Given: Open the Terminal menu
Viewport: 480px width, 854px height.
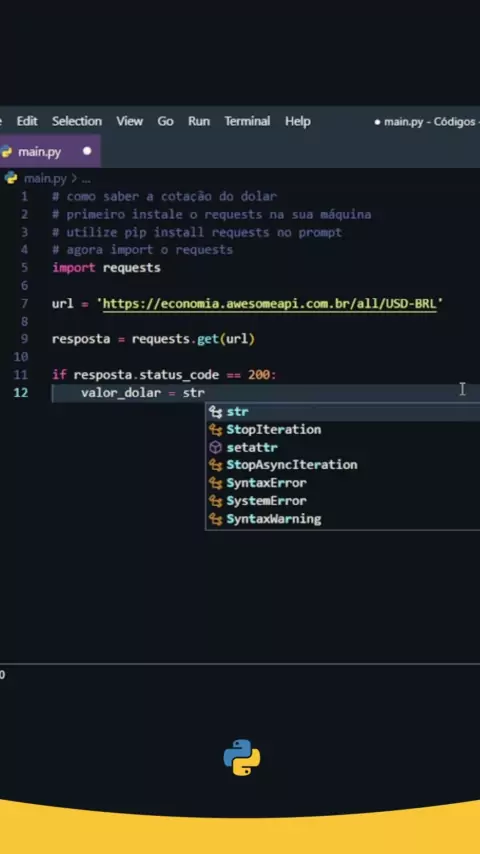Looking at the screenshot, I should [x=247, y=121].
